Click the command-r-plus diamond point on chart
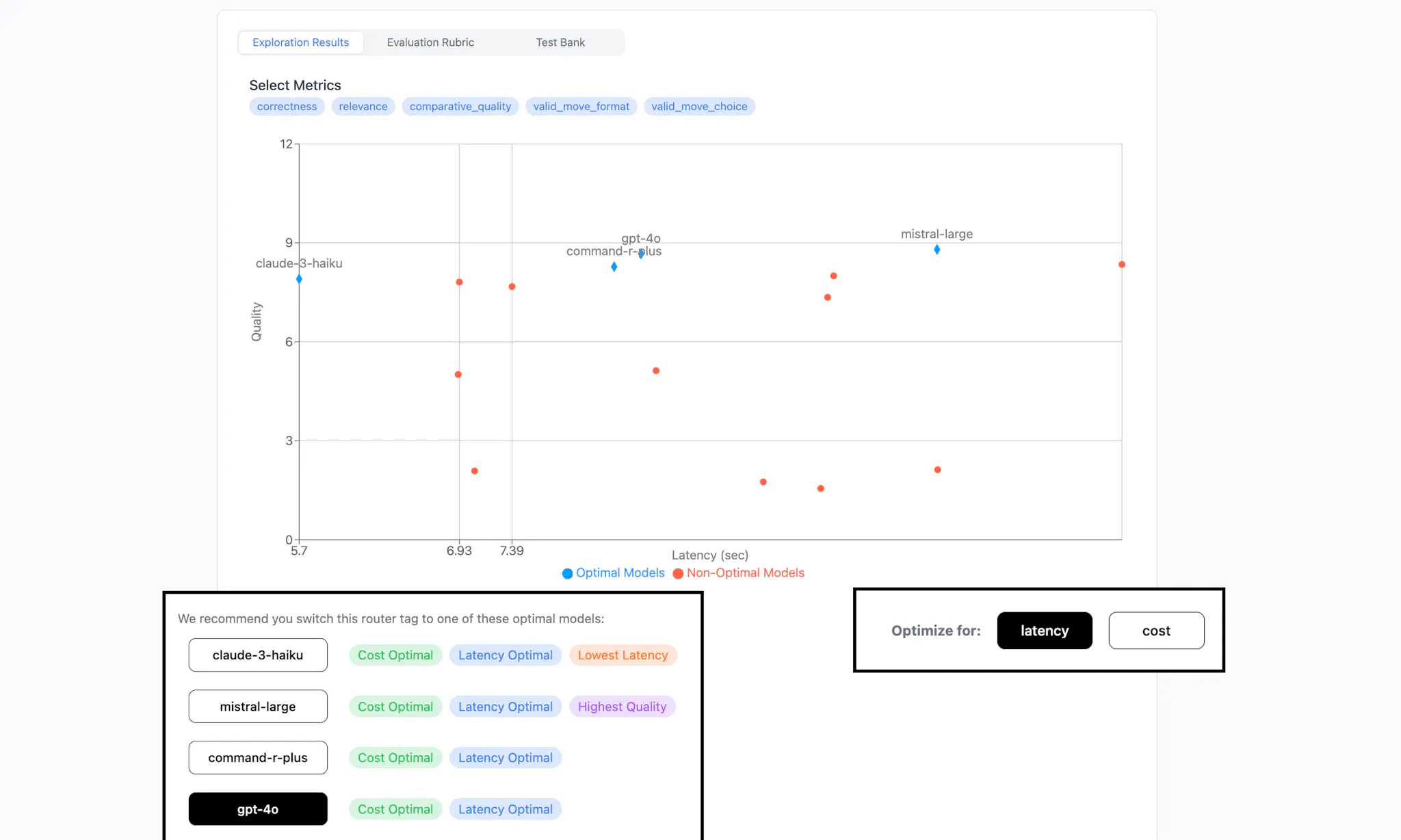Image resolution: width=1401 pixels, height=840 pixels. [x=614, y=267]
